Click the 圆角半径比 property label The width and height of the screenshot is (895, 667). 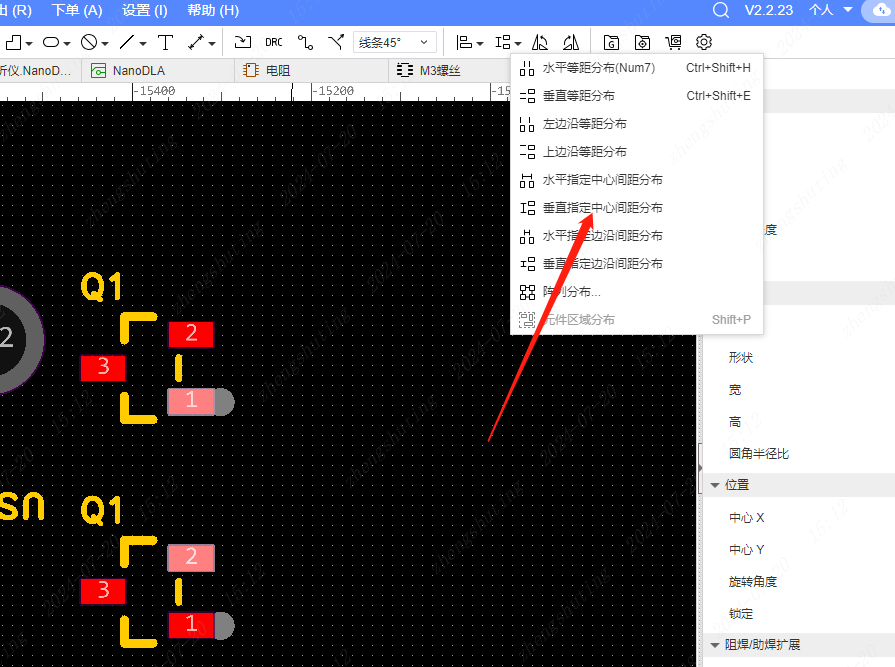point(759,454)
